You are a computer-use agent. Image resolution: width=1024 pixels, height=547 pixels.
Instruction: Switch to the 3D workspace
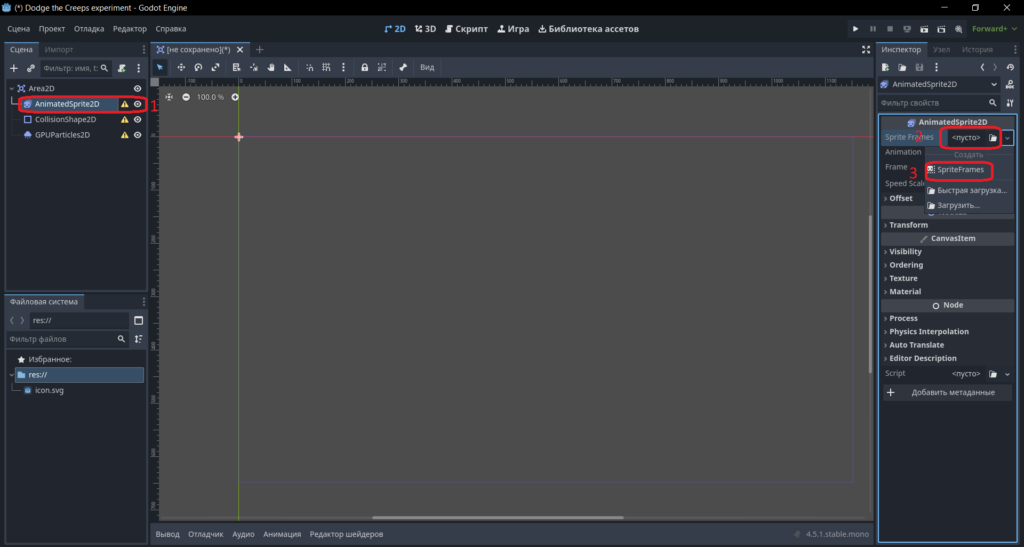point(425,29)
